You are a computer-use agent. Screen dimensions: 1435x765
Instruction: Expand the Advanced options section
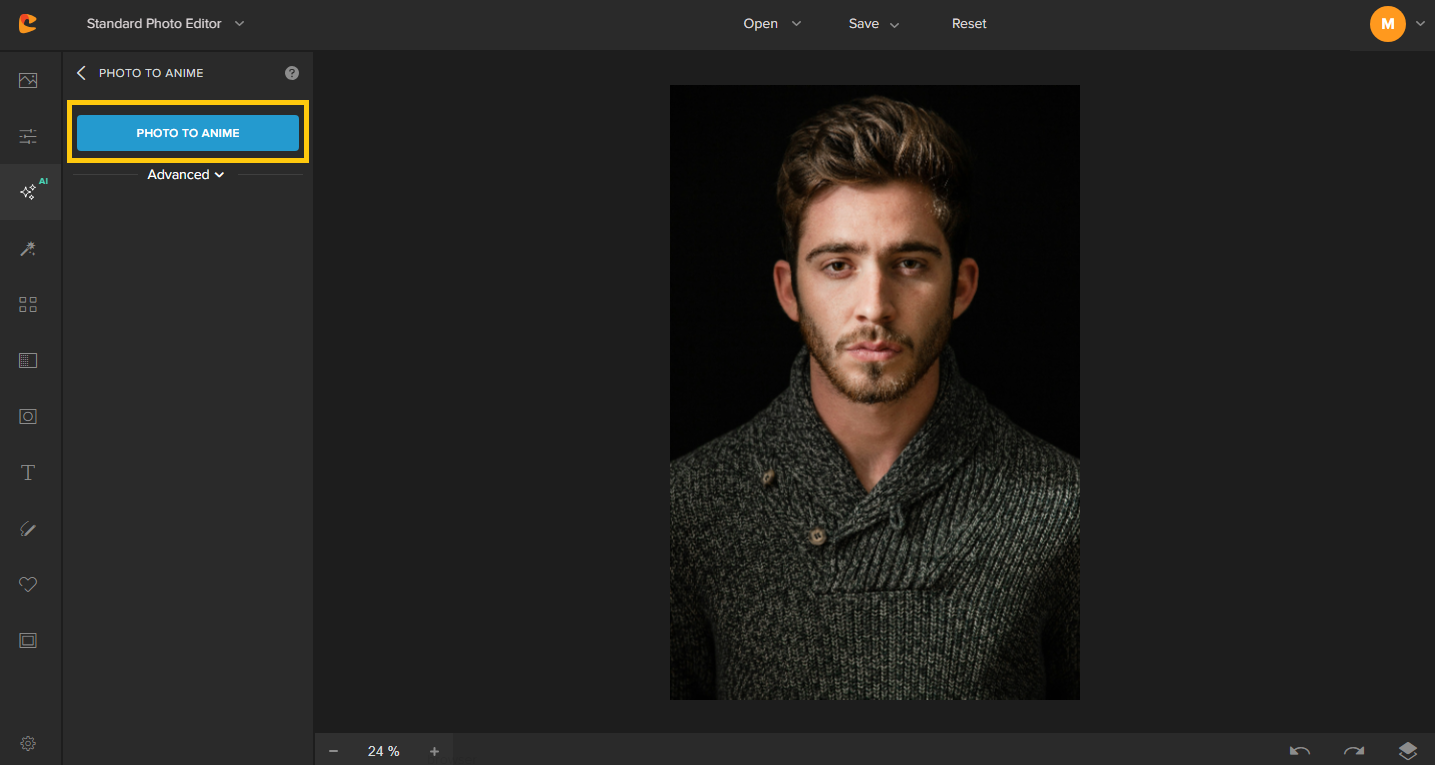(x=186, y=175)
